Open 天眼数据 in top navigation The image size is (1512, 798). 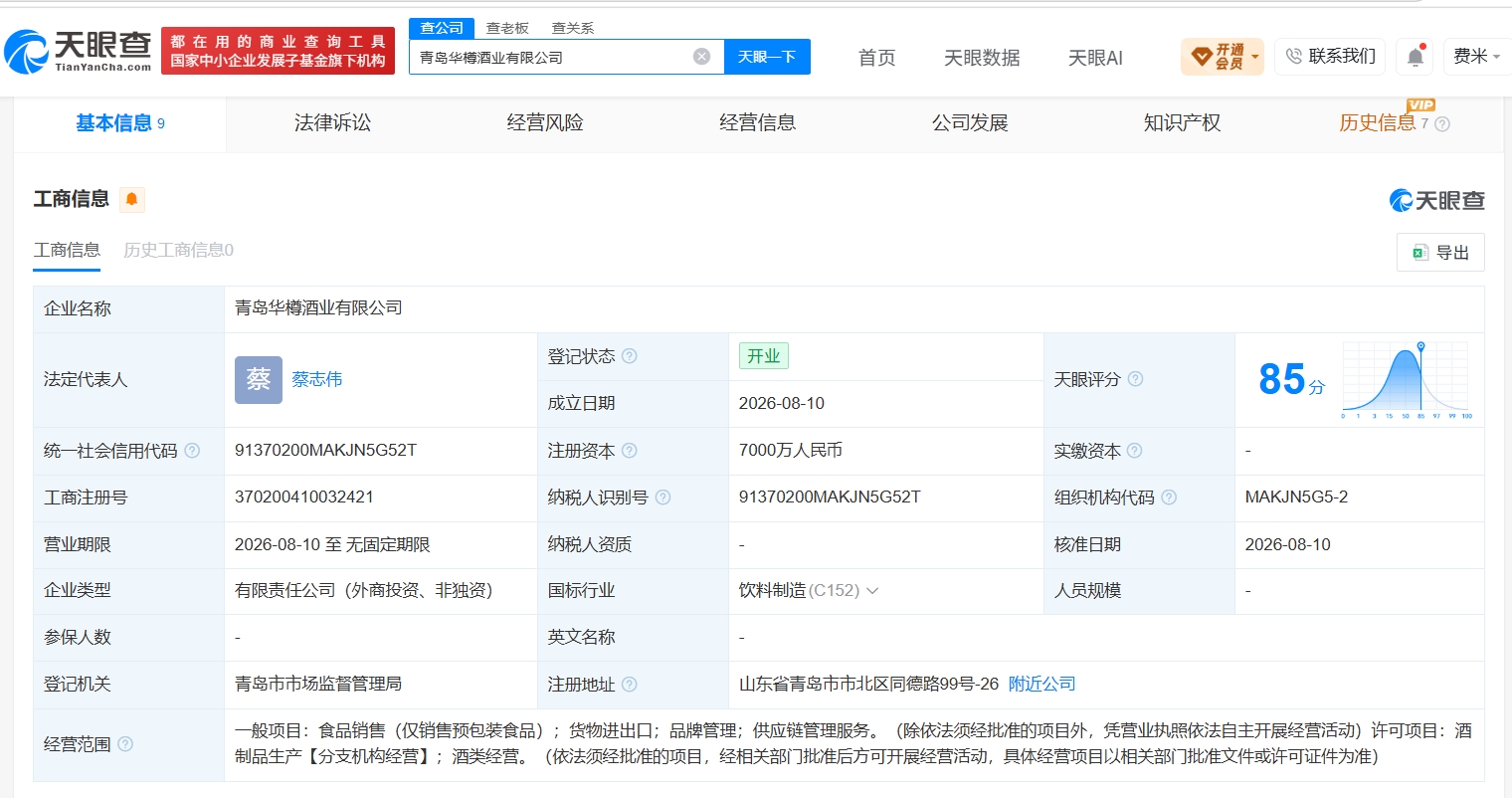pos(982,58)
